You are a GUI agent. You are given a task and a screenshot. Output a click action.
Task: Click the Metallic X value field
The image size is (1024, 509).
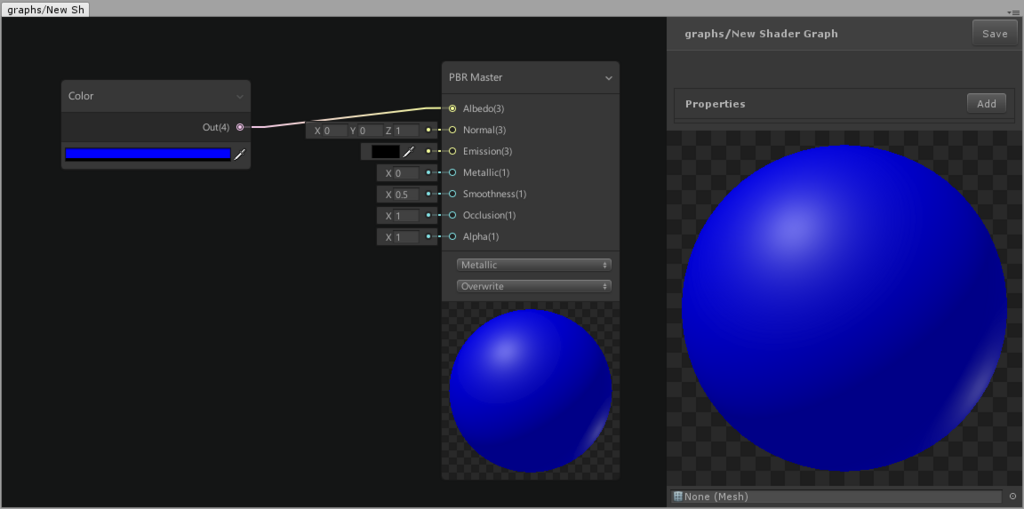pos(406,173)
